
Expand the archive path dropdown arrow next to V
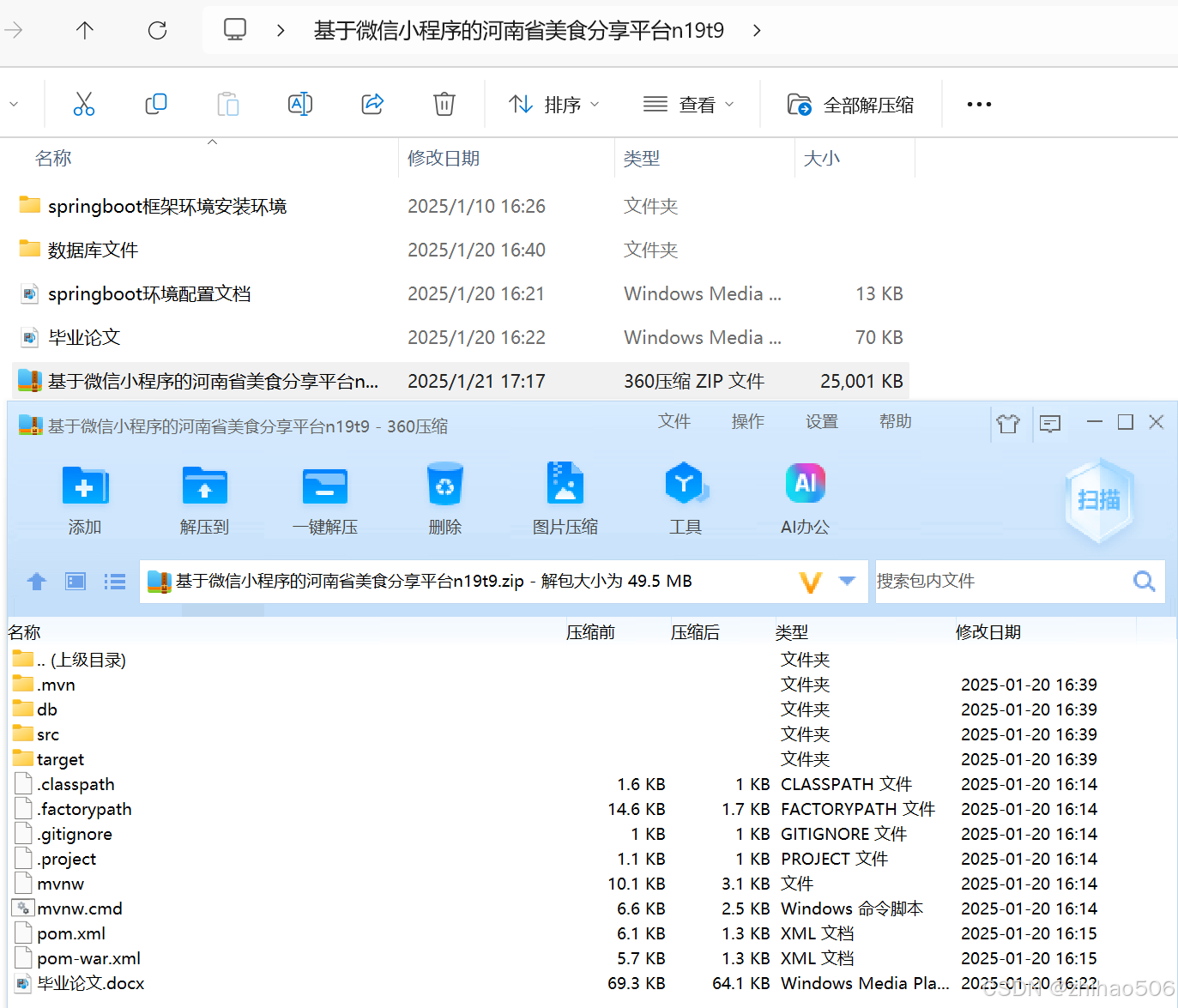click(x=846, y=581)
